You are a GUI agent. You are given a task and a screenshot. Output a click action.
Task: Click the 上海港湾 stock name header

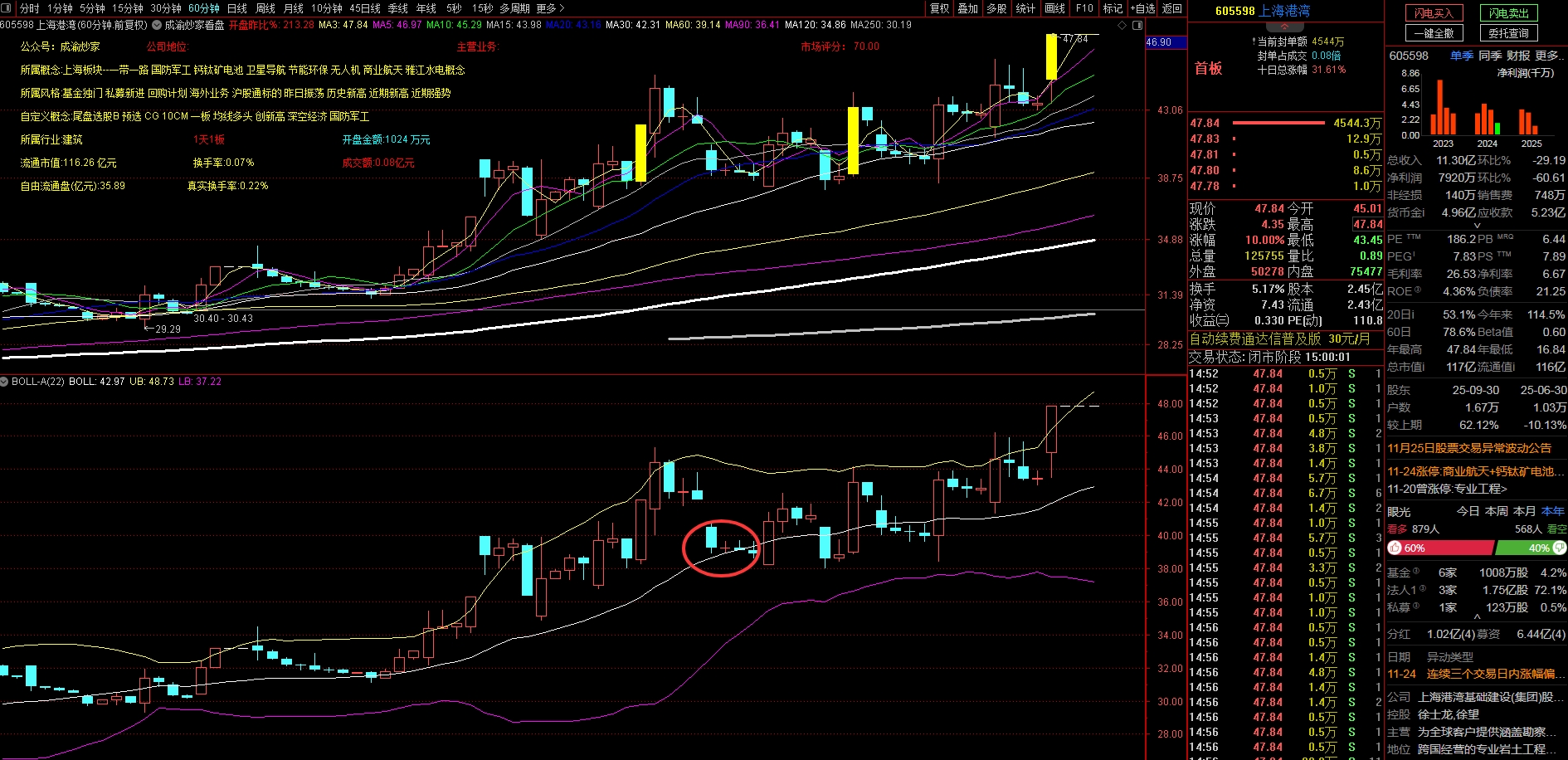[1284, 11]
